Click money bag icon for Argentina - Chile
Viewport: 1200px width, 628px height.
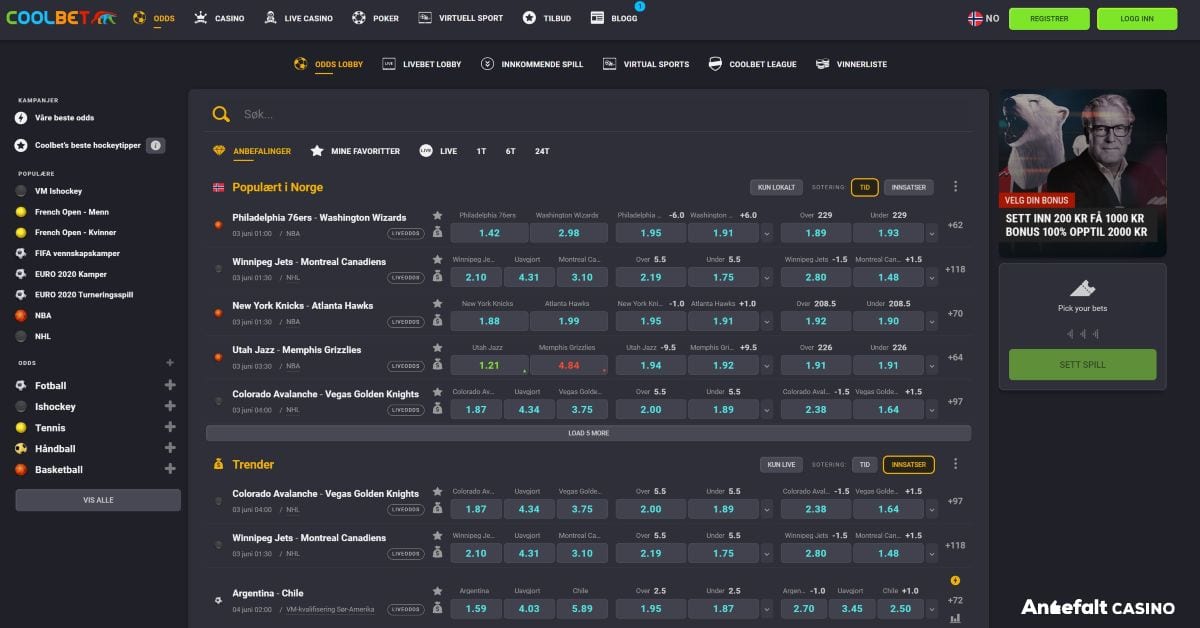437,608
